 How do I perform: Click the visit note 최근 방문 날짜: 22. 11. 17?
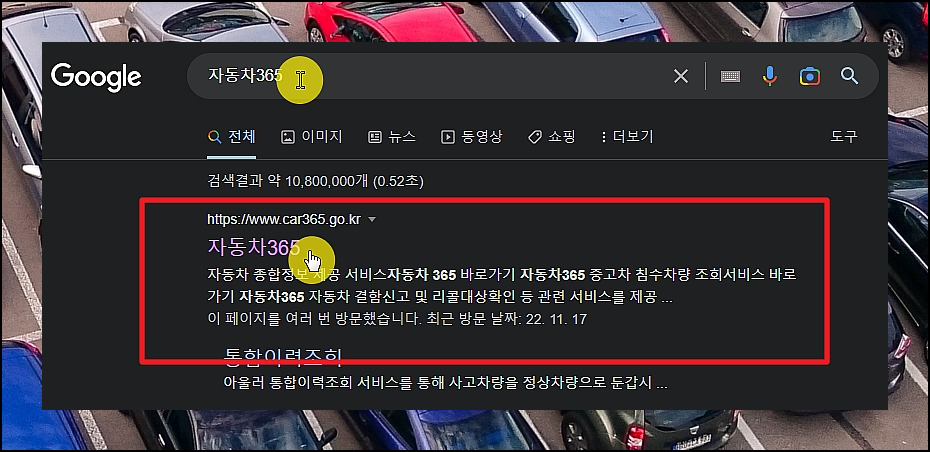point(507,319)
